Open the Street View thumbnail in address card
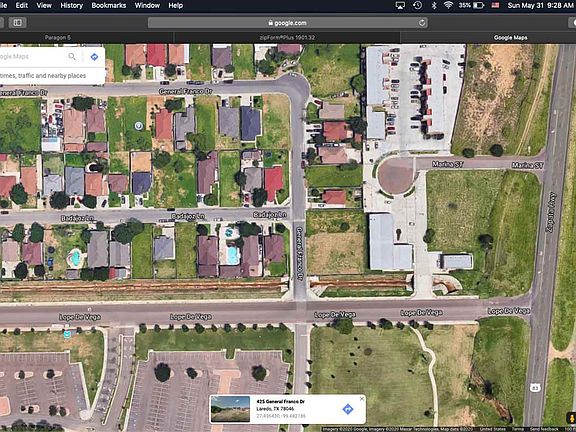 tap(230, 409)
